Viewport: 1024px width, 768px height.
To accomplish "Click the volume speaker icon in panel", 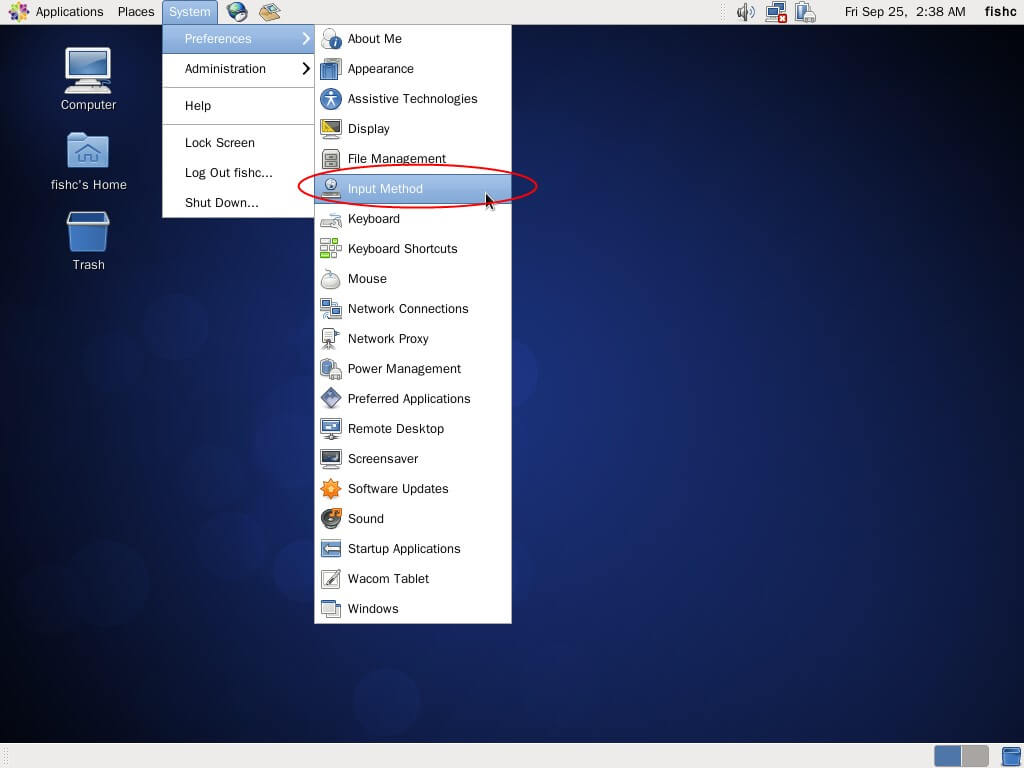I will (x=745, y=12).
